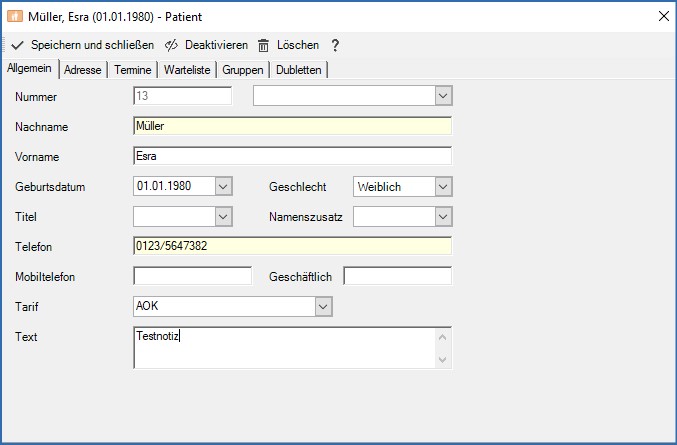Expand the Tarif dropdown showing AOK
677x445 pixels.
click(x=323, y=307)
